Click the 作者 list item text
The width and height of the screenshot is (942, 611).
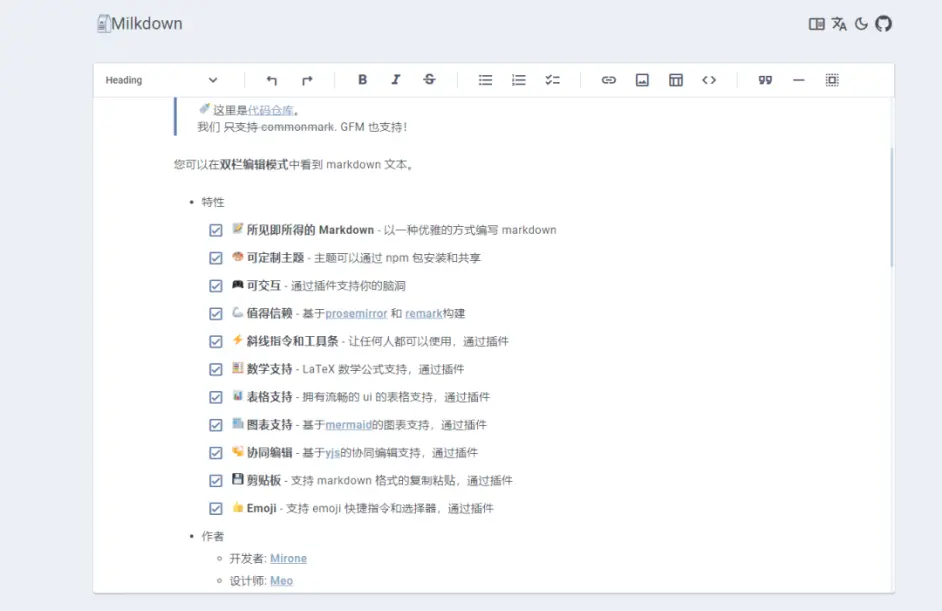point(213,536)
